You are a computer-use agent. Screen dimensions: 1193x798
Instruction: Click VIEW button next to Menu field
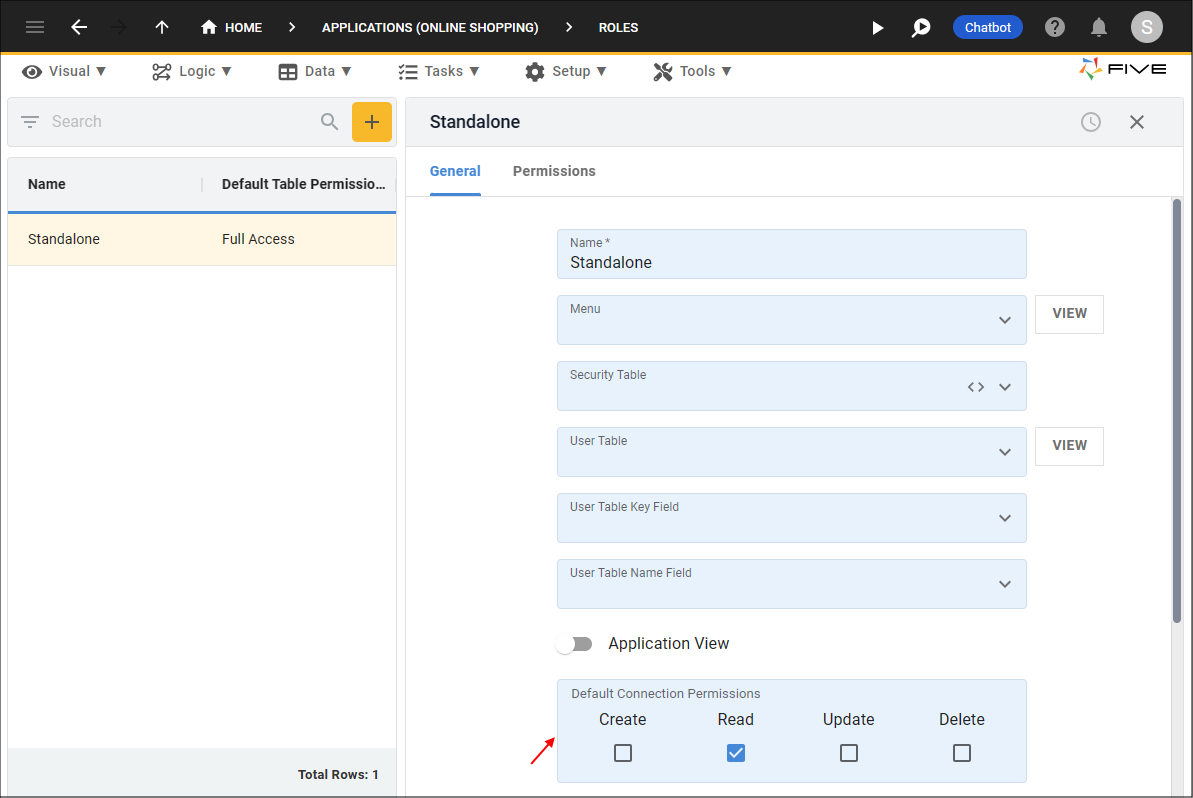(1069, 313)
